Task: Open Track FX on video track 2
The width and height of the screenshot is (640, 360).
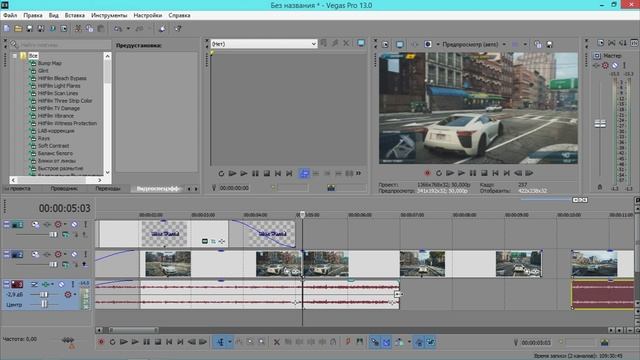Action: pyautogui.click(x=47, y=254)
